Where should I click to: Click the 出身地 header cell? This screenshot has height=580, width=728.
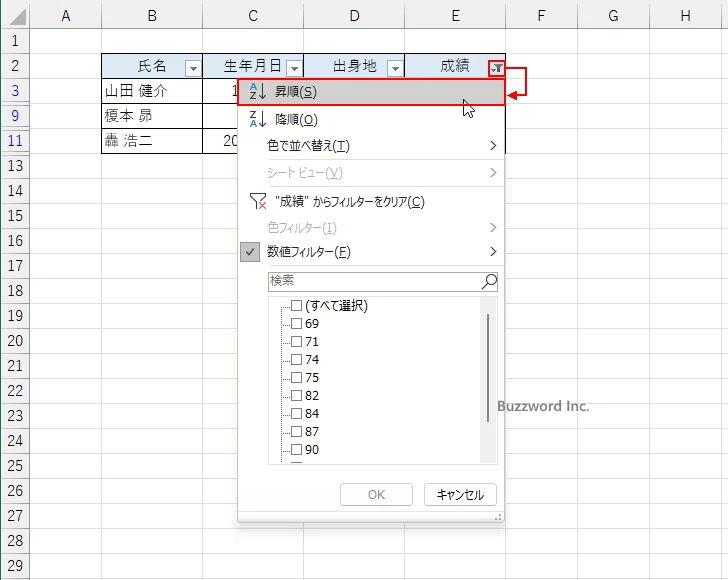(354, 66)
